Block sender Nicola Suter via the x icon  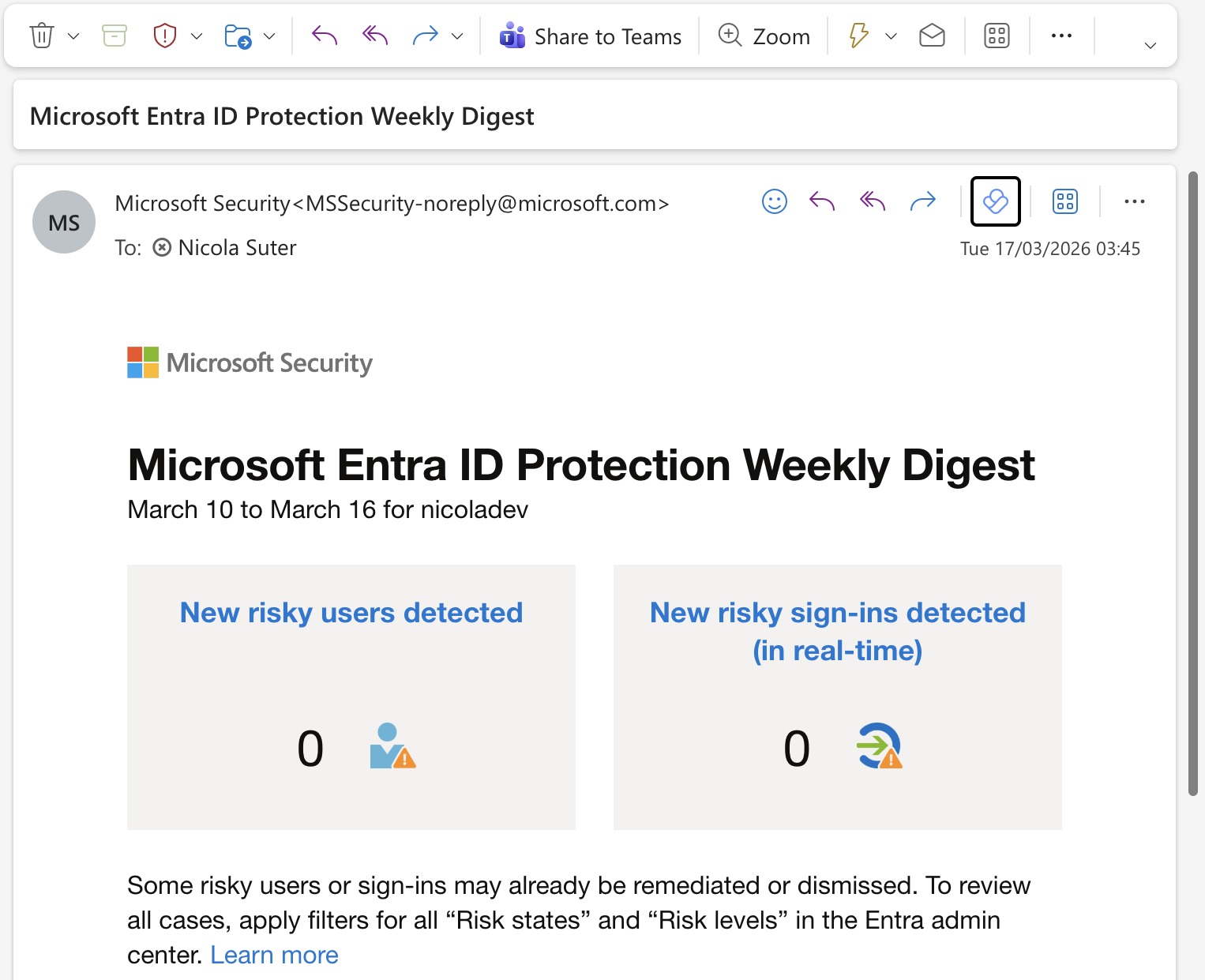pos(162,247)
